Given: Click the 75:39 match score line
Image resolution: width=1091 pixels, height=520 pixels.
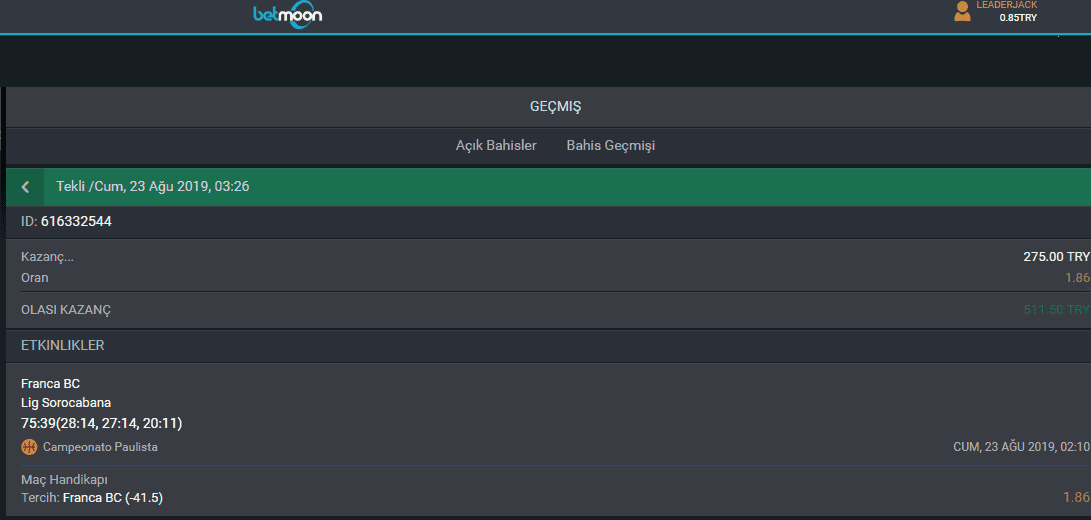Looking at the screenshot, I should point(102,423).
